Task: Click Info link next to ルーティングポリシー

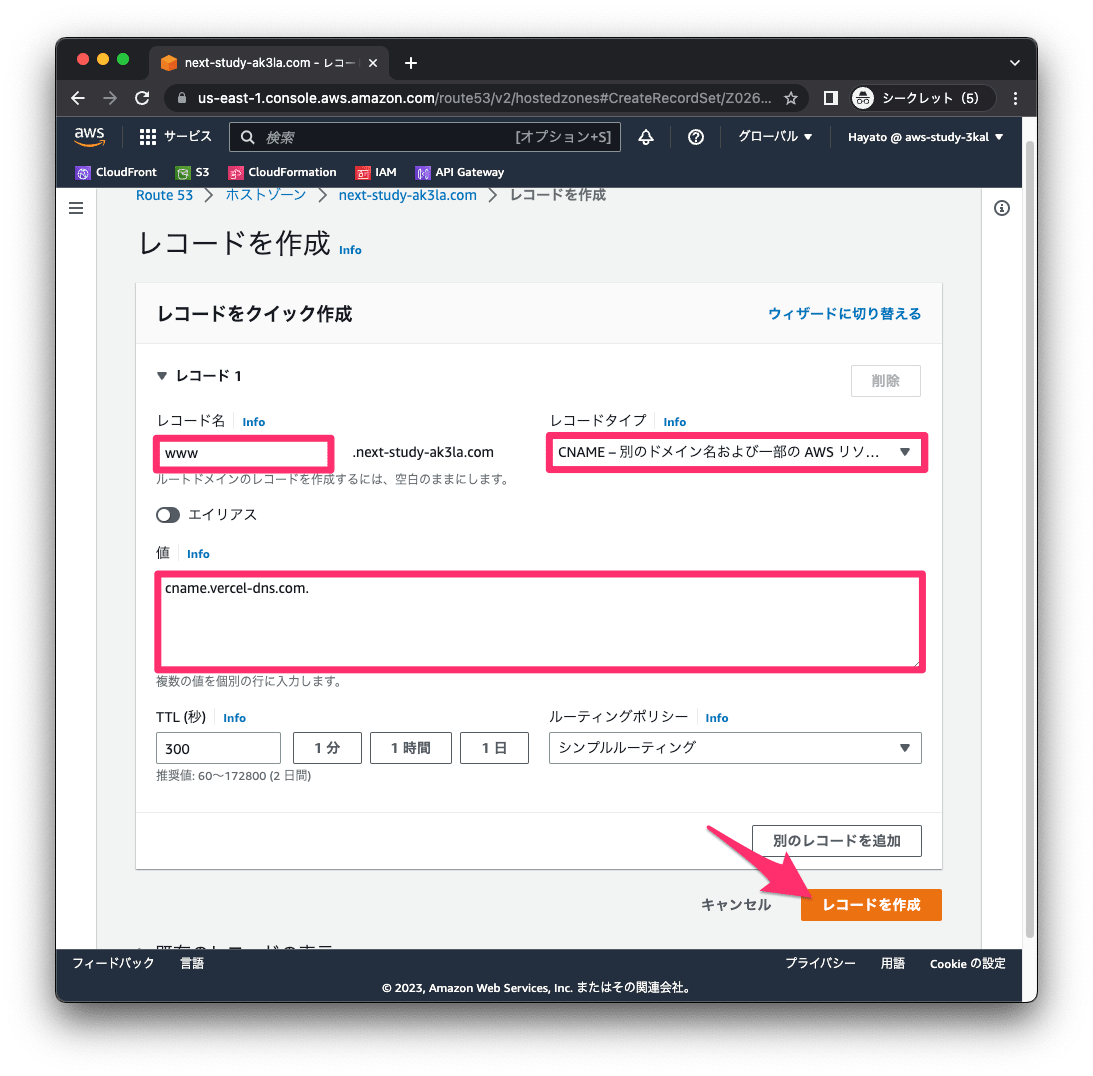Action: coord(717,718)
